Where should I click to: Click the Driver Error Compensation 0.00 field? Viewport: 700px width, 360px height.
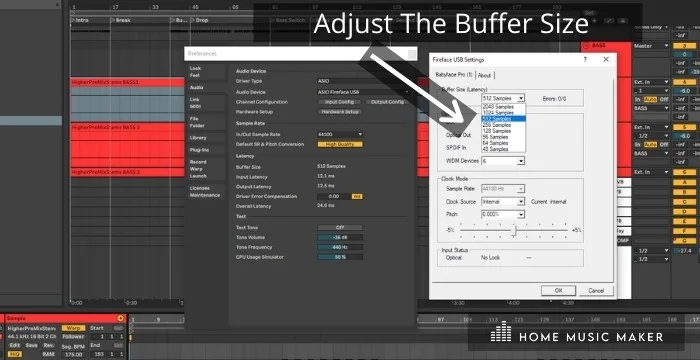point(334,197)
